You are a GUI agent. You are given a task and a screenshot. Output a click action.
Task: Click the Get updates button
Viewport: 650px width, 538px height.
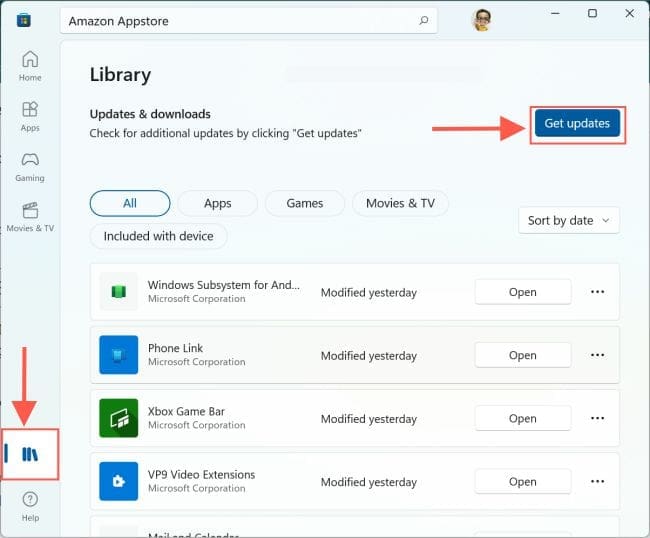tap(577, 123)
